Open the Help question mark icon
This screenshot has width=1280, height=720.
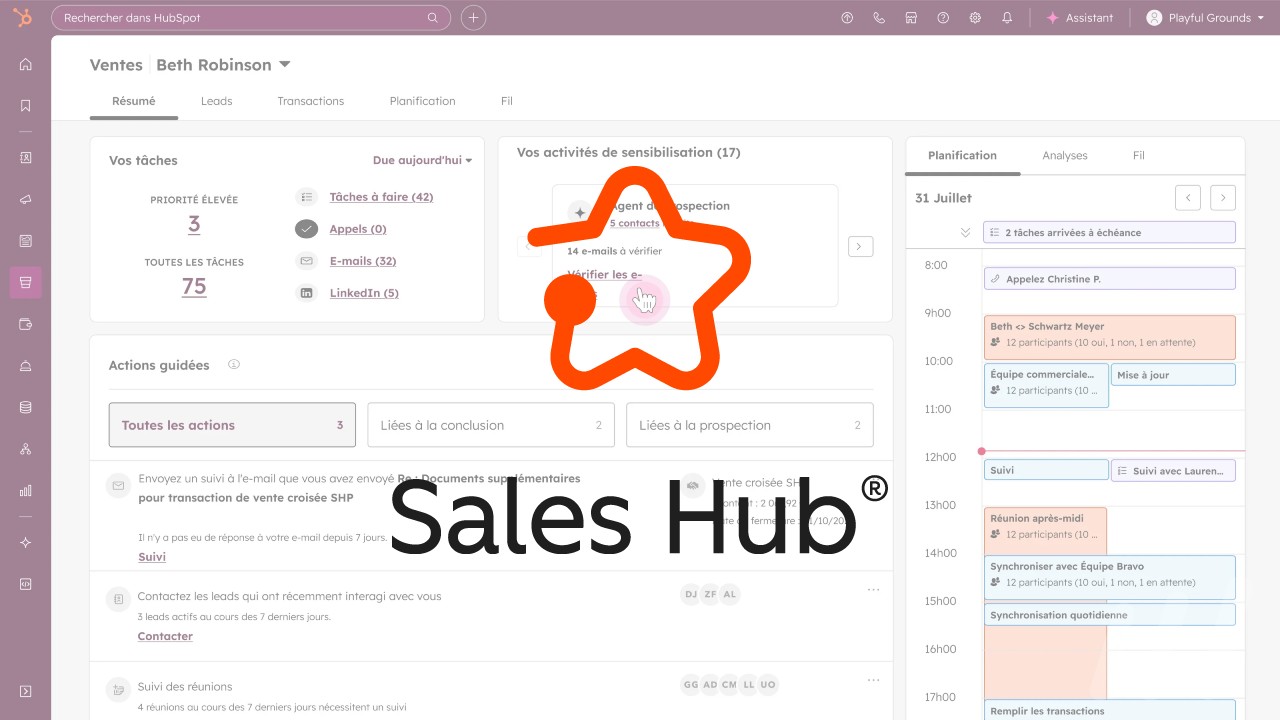[943, 18]
